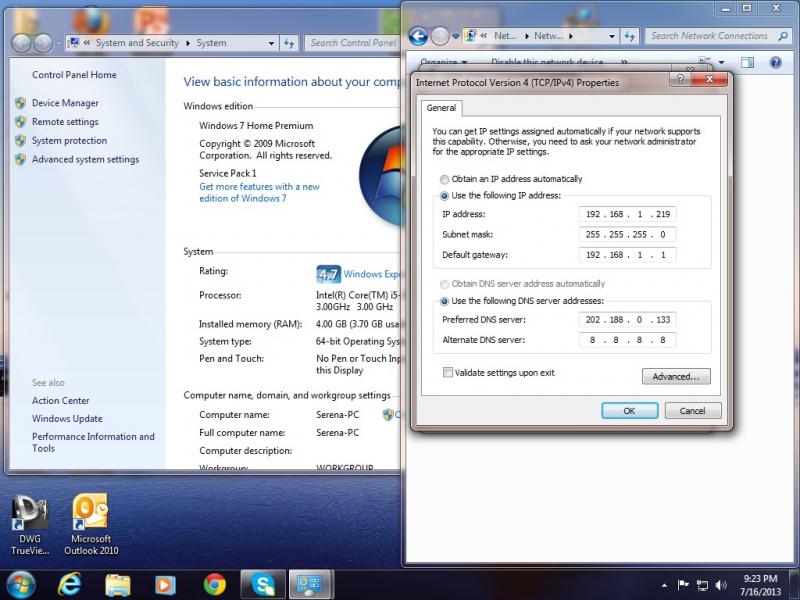Viewport: 800px width, 600px height.
Task: Open Windows Explorer folder on taskbar
Action: 117,585
